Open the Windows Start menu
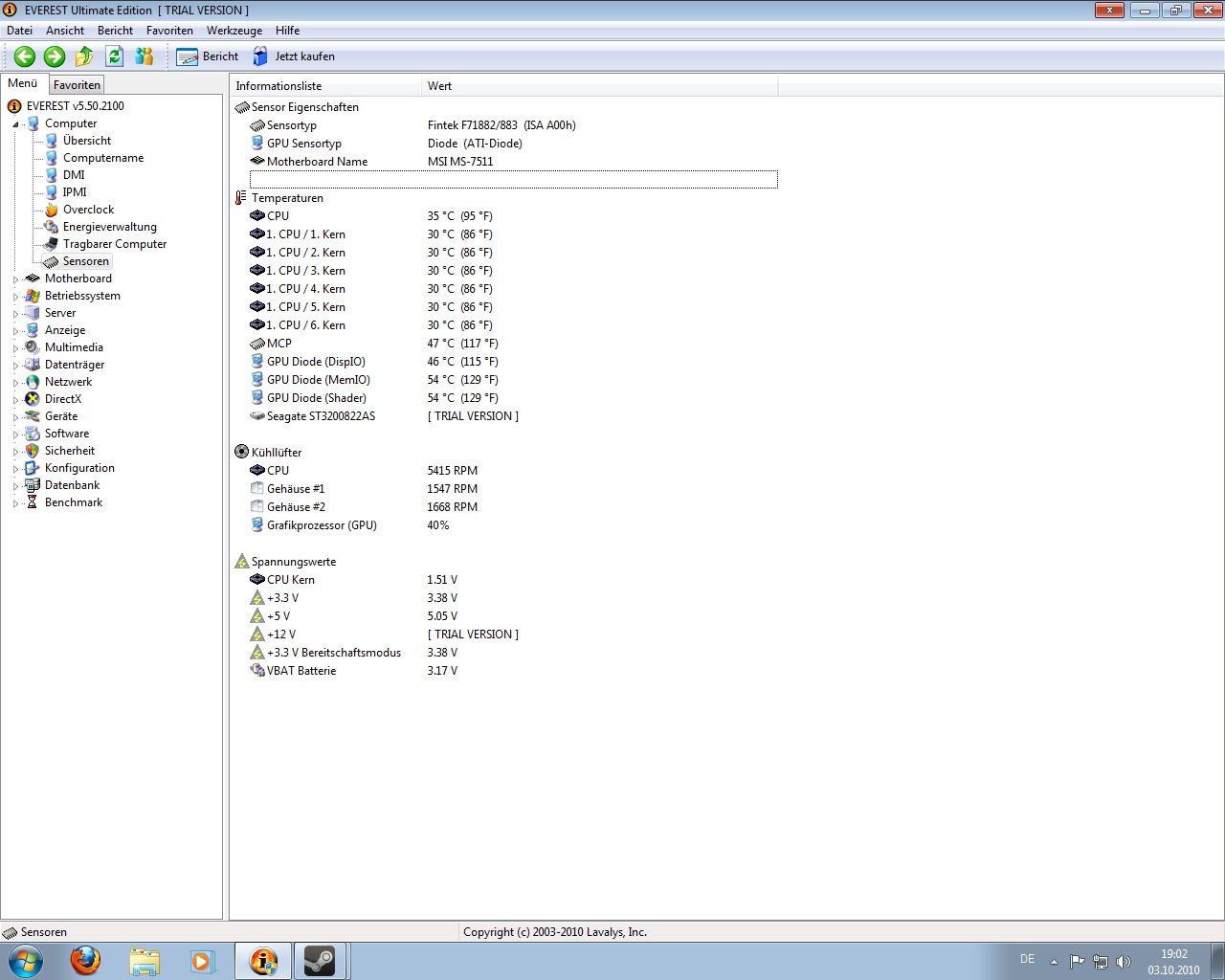The height and width of the screenshot is (980, 1225). click(x=26, y=961)
